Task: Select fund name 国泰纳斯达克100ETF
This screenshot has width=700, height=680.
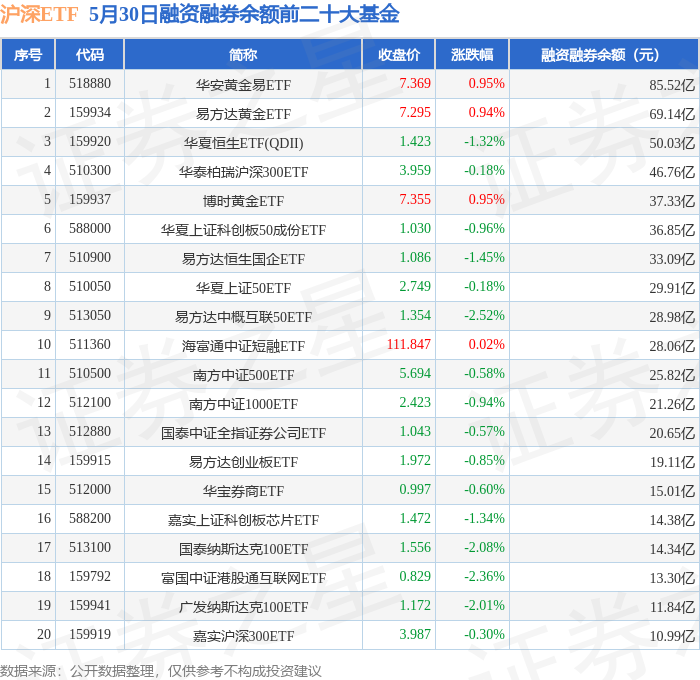Action: (x=243, y=549)
